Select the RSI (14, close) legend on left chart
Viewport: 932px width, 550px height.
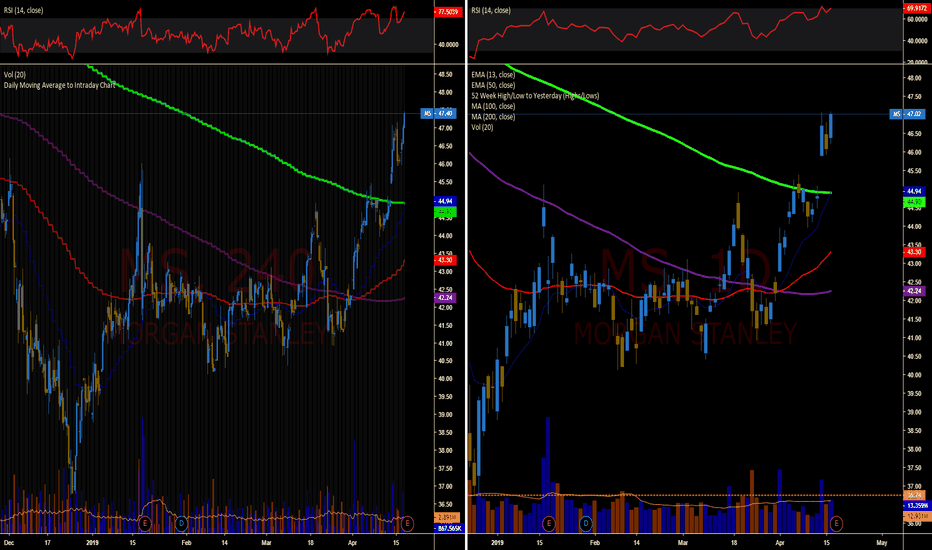(23, 10)
